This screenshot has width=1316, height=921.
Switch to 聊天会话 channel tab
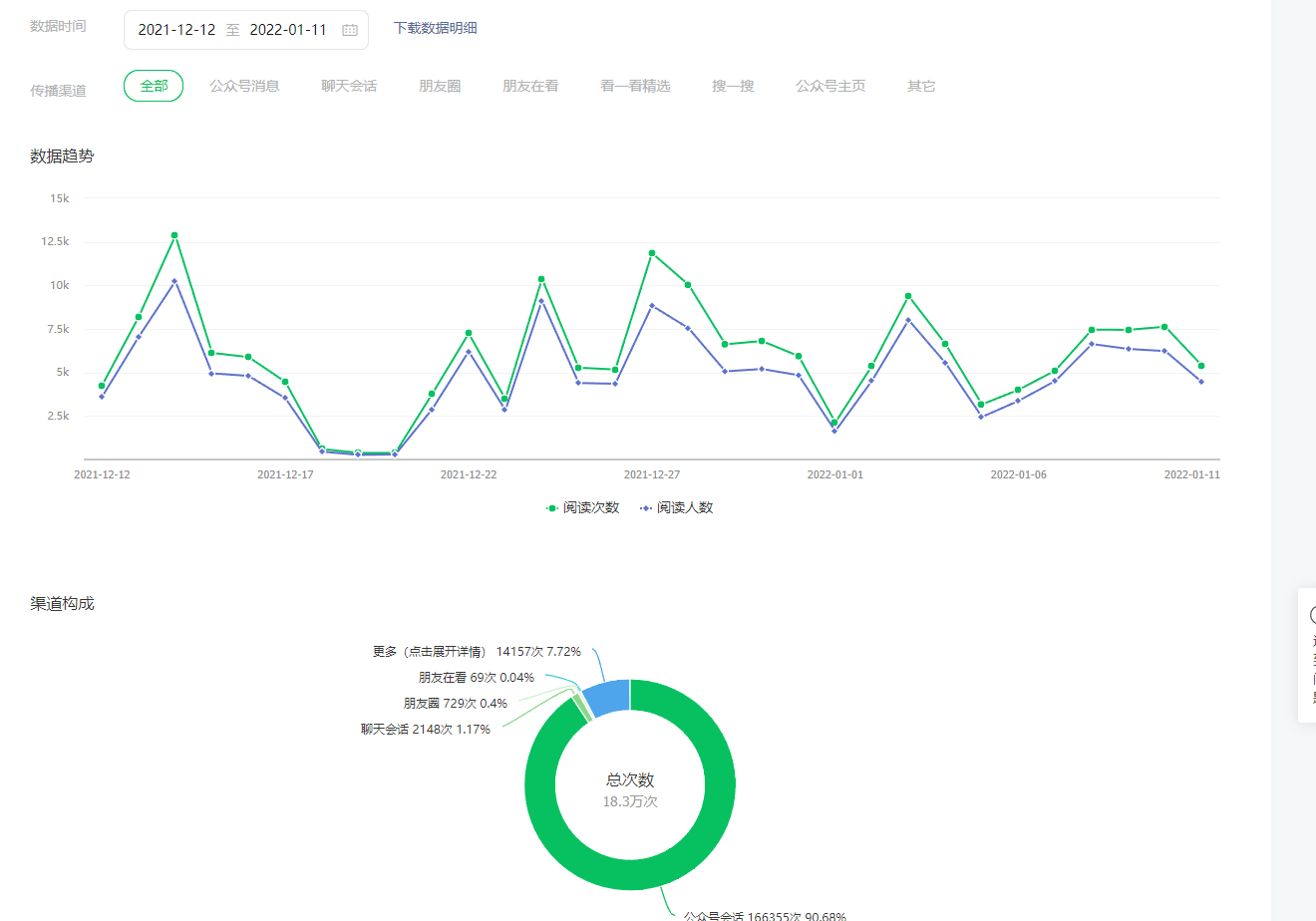[x=349, y=86]
